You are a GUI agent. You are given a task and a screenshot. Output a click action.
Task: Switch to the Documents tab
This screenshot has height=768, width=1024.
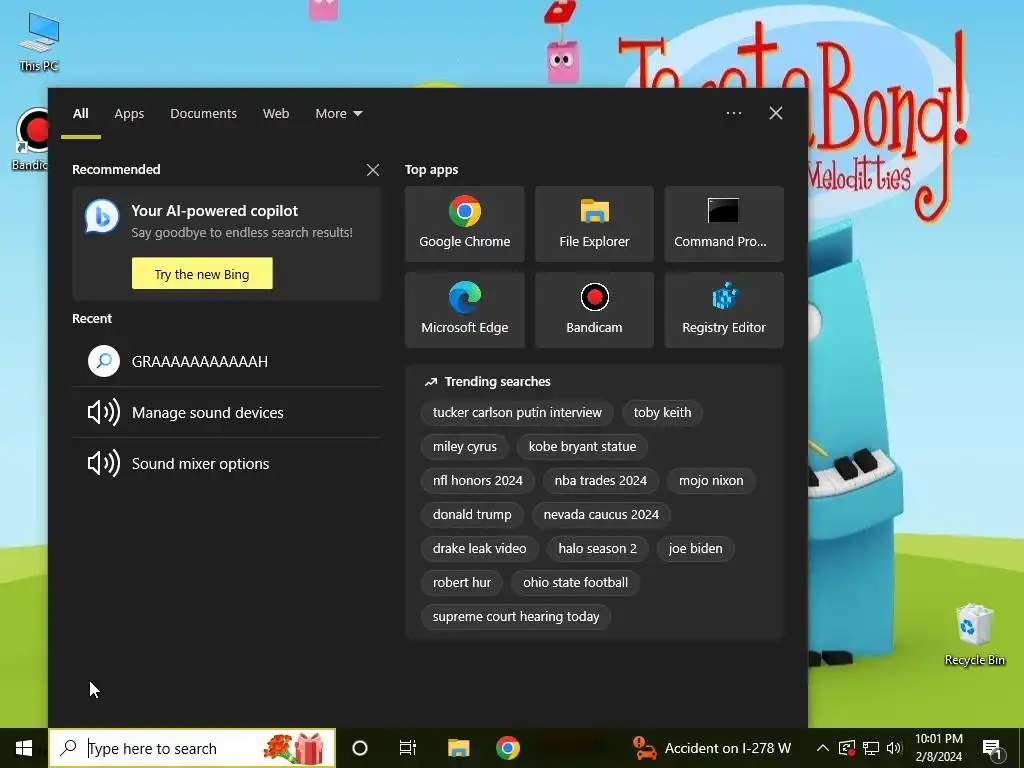203,114
